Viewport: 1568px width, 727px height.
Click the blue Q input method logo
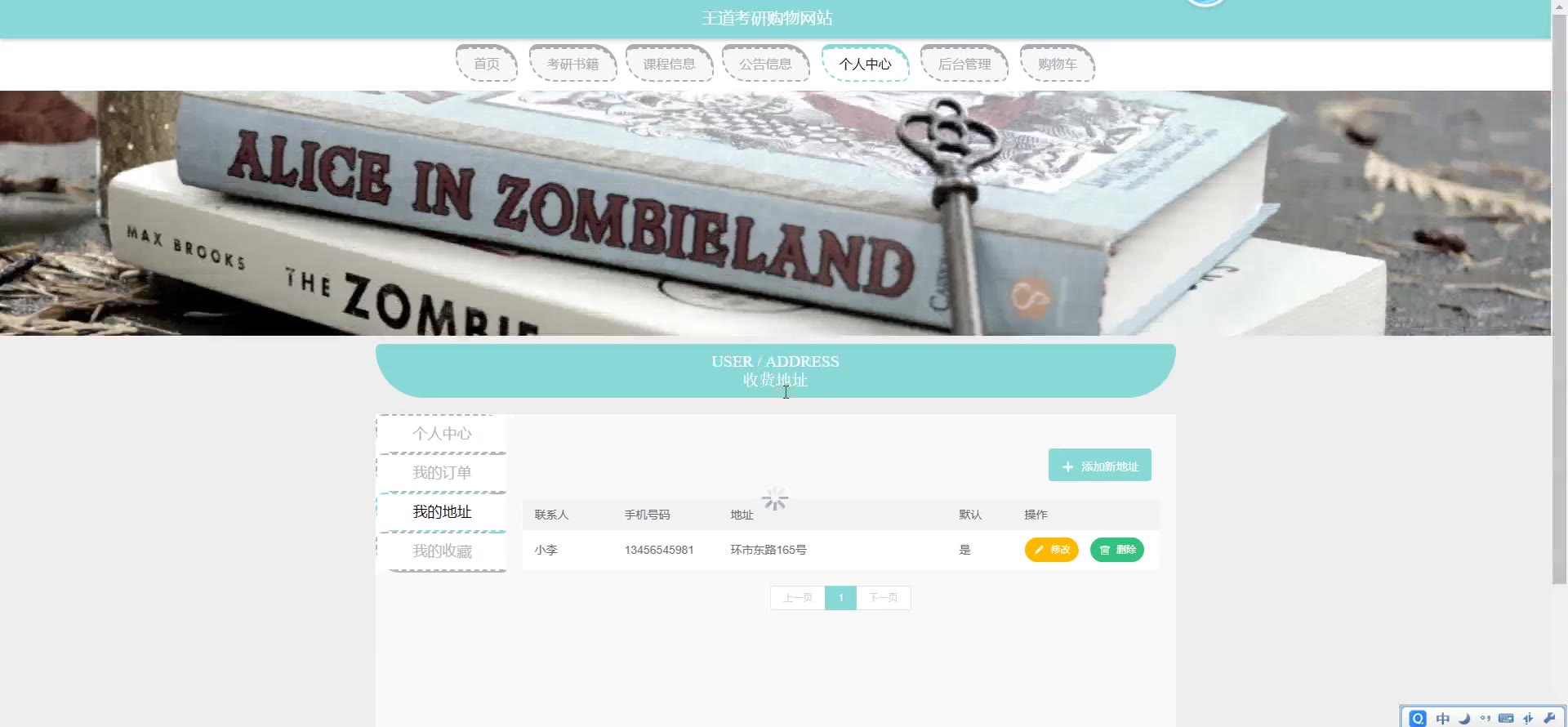click(x=1418, y=718)
